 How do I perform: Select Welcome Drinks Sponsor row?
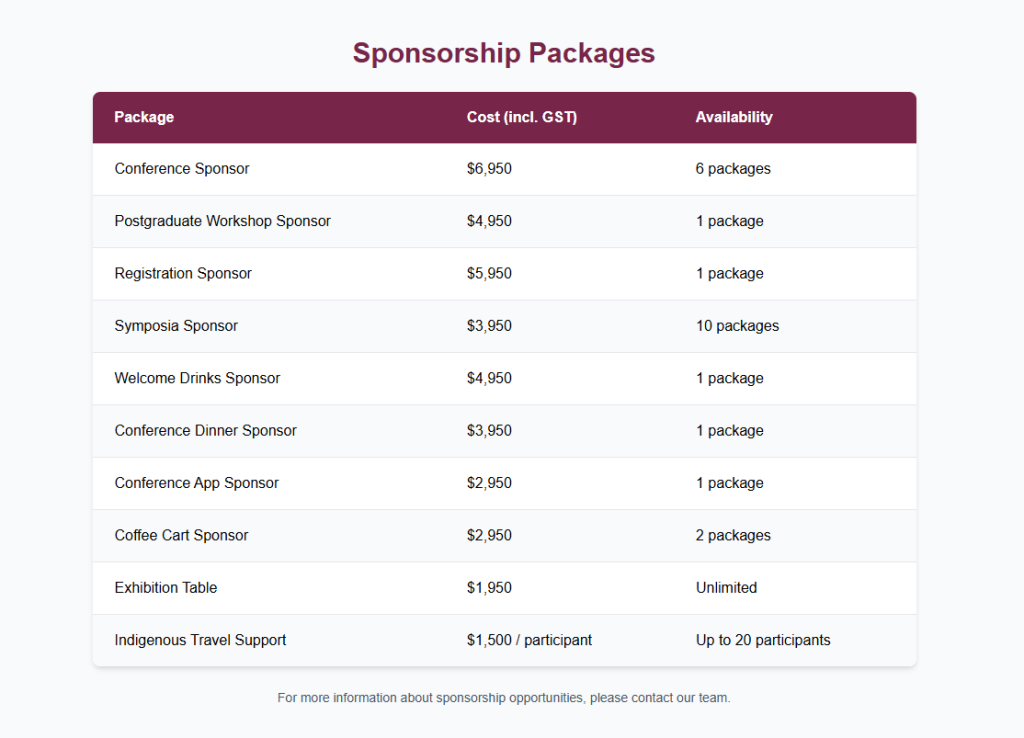coord(504,378)
